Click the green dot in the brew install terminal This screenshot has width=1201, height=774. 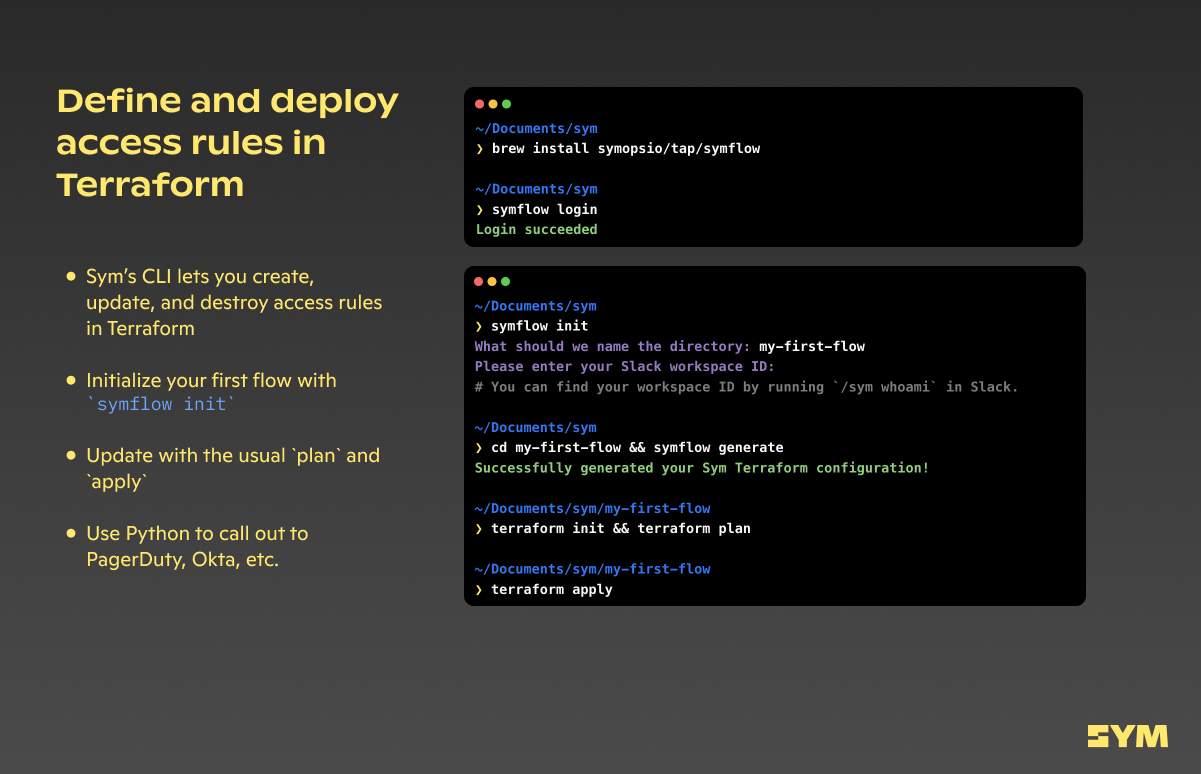pos(506,104)
